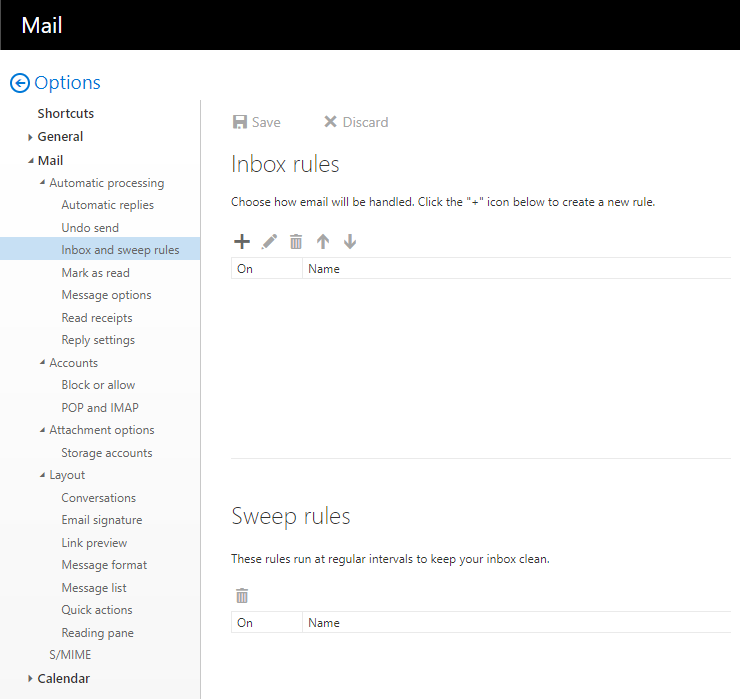Screen dimensions: 740x699
Task: Click the inbox rules trash delete icon
Action: (x=296, y=241)
